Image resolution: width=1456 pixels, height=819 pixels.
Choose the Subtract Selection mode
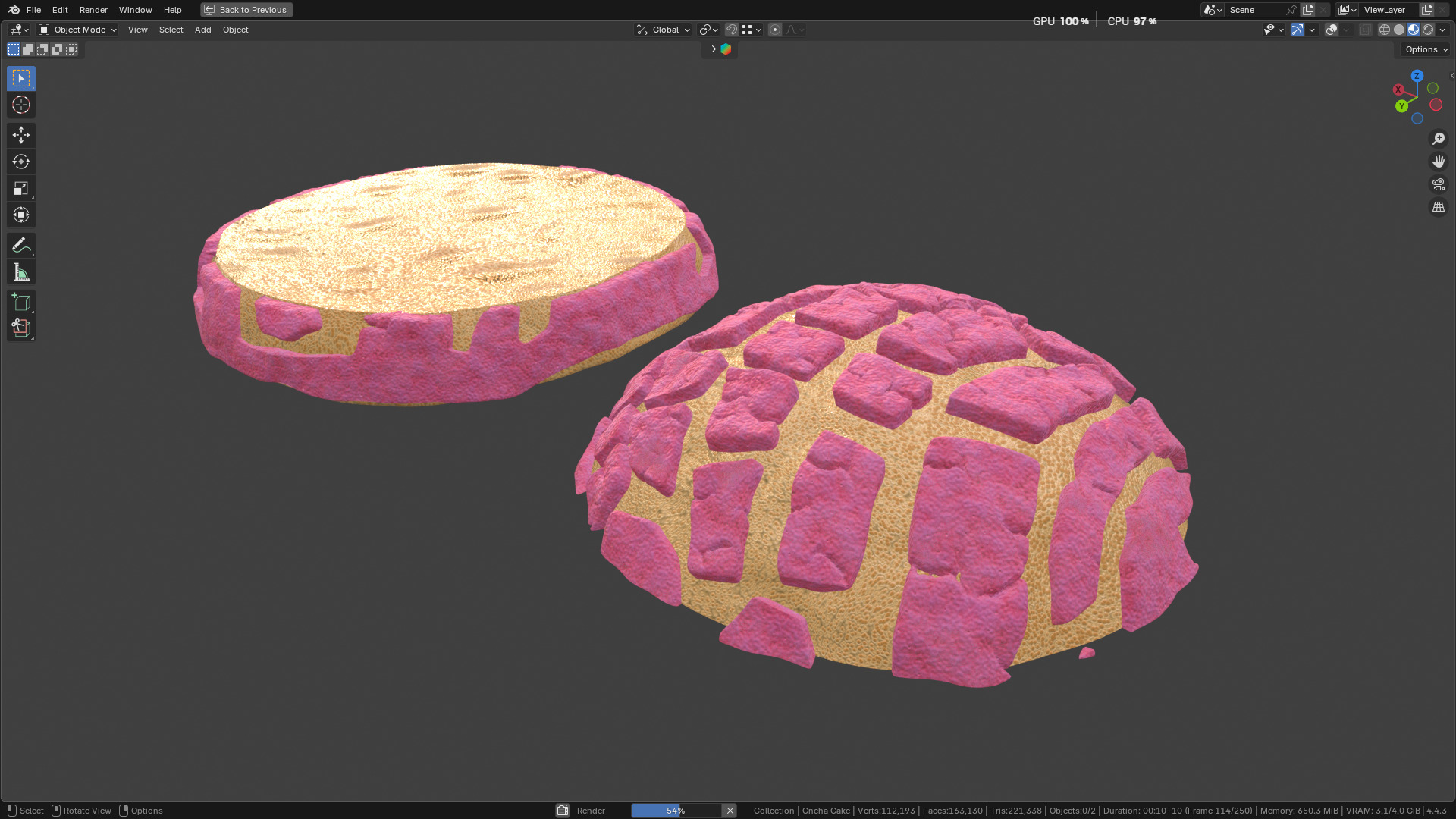(x=42, y=49)
